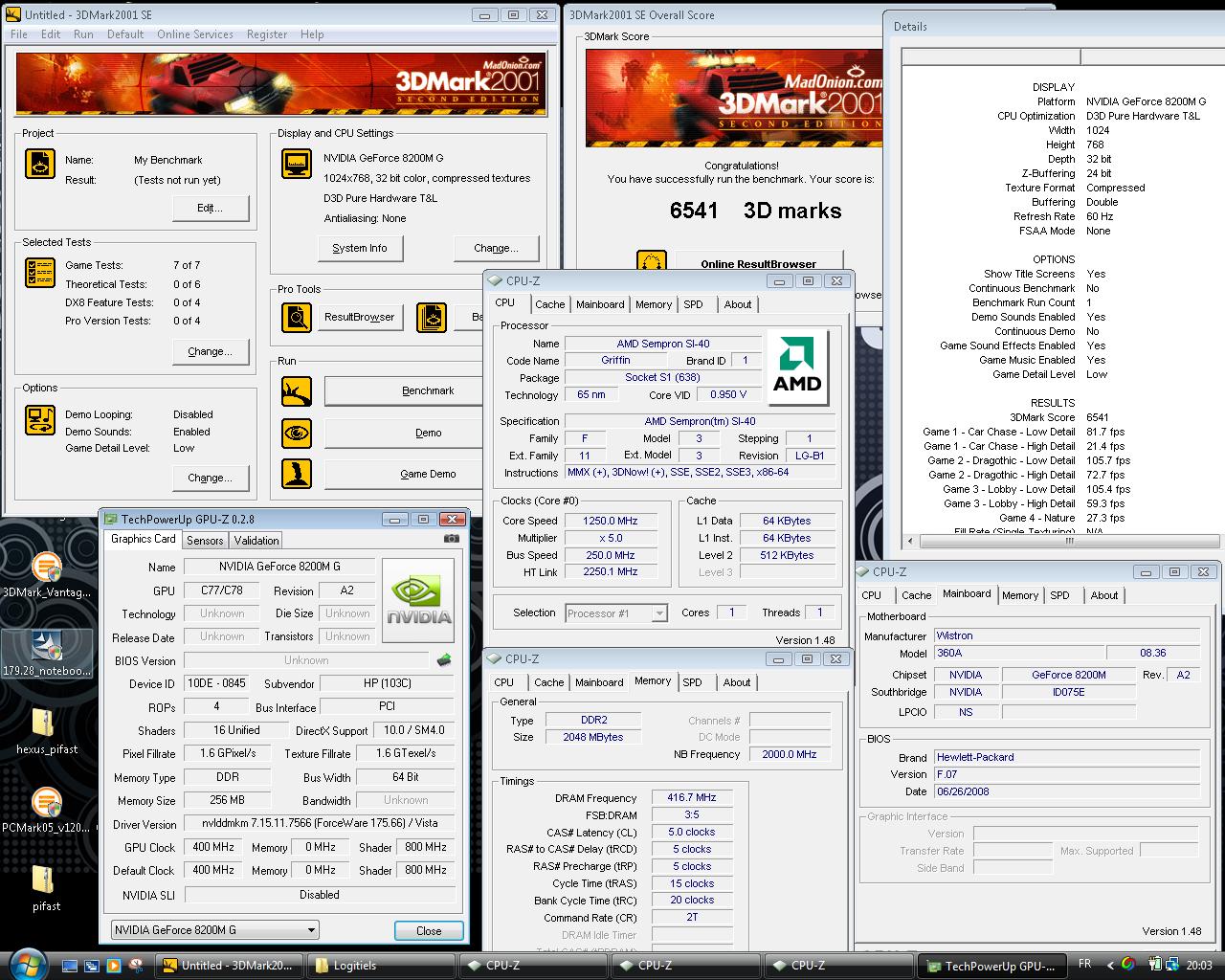Viewport: 1225px width, 980px height.
Task: Open Memory tab in CPU-Z mainboard window
Action: [x=1019, y=595]
